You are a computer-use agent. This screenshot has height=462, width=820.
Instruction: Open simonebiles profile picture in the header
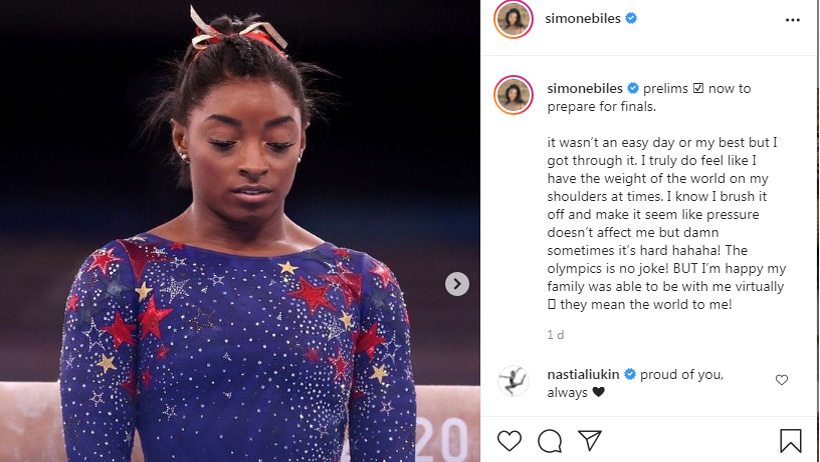[x=513, y=19]
